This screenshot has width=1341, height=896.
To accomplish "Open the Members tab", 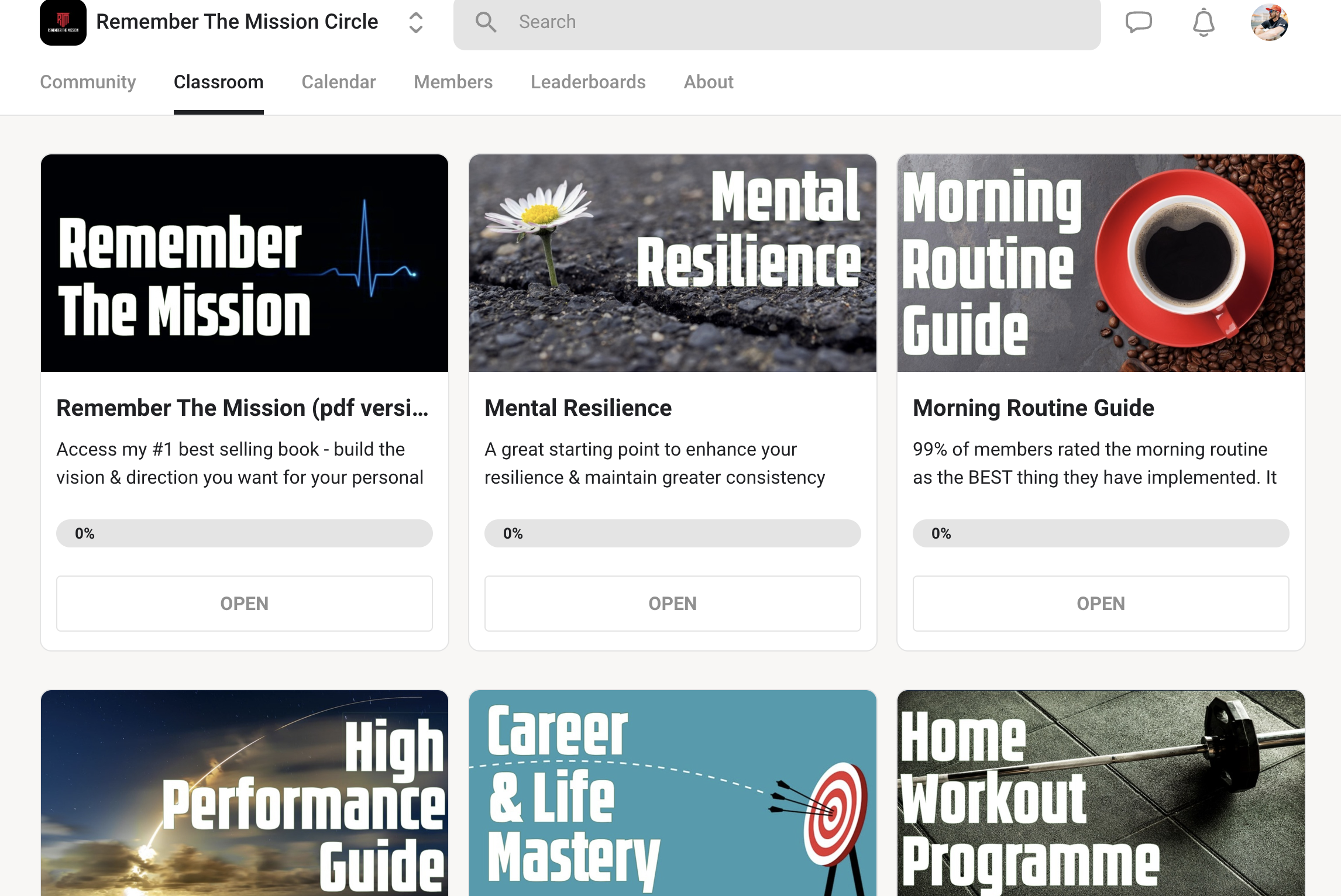I will coord(453,82).
